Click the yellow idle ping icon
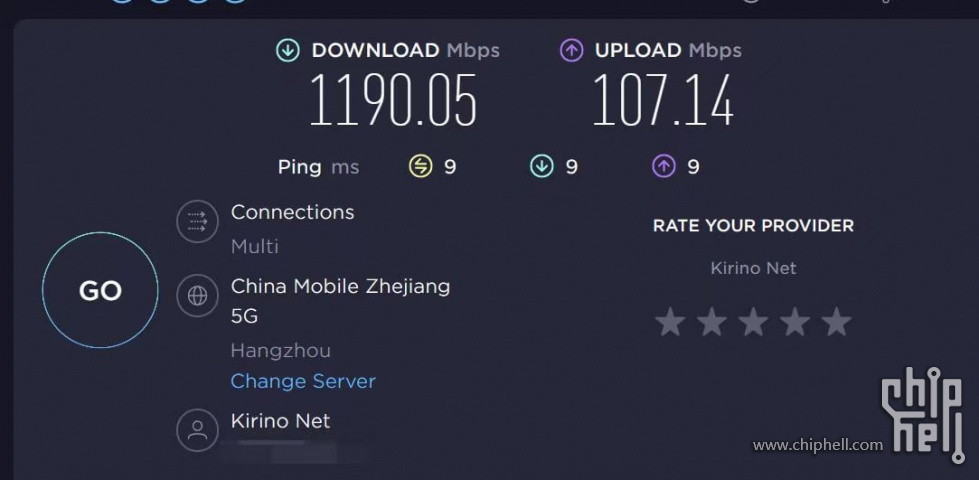Screen dimensions: 979x480 coord(420,167)
